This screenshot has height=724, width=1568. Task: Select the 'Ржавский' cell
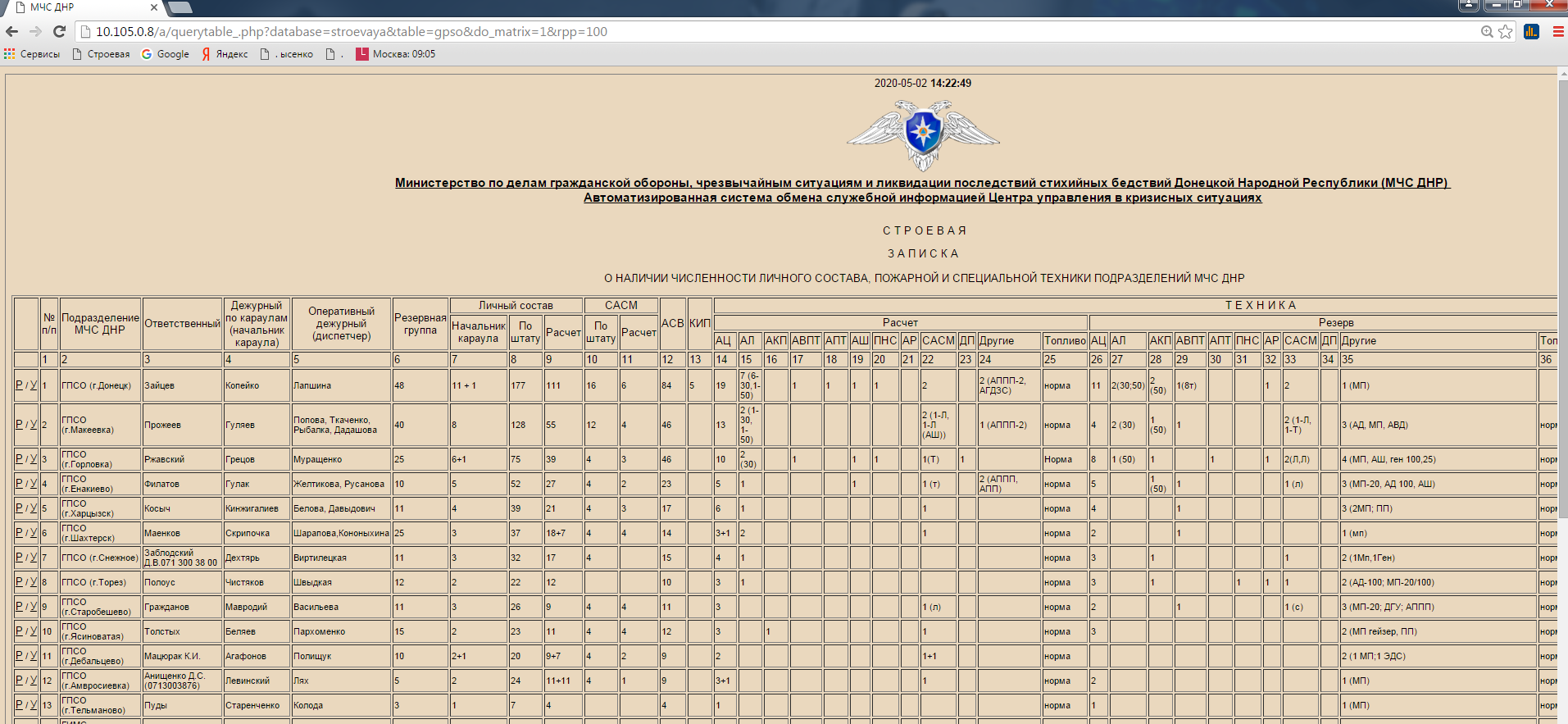coord(183,459)
